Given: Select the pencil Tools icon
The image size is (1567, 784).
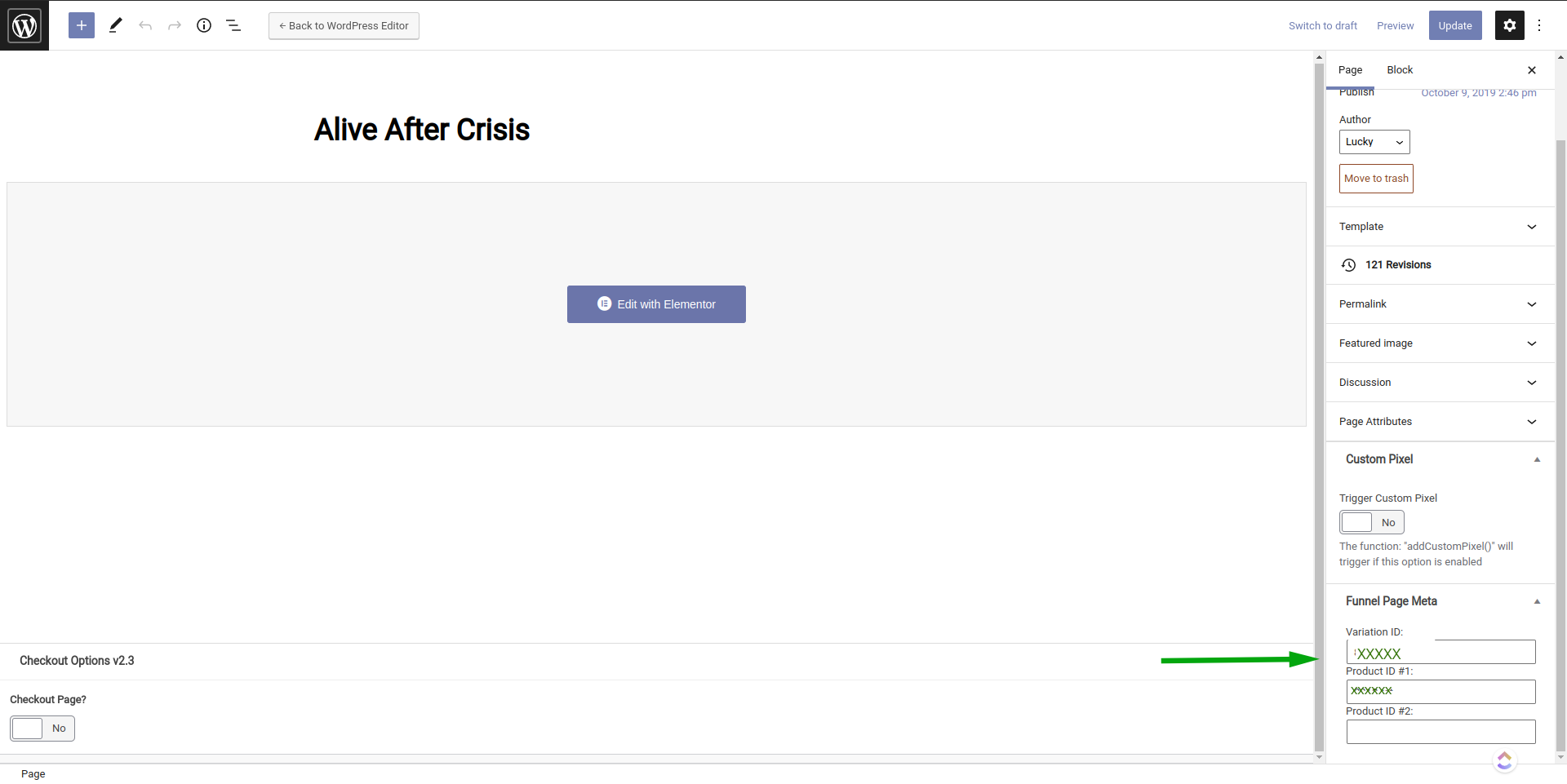Looking at the screenshot, I should [116, 25].
